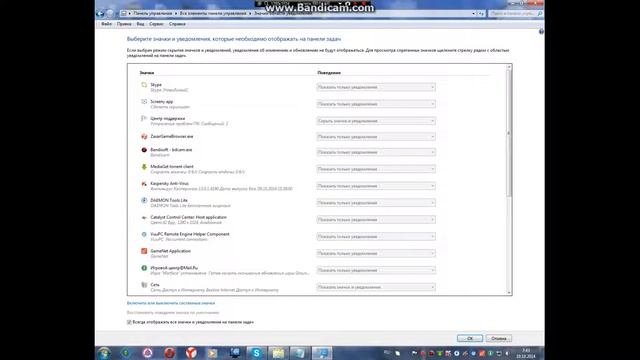
Task: Click the Значки column header
Action: (x=147, y=73)
